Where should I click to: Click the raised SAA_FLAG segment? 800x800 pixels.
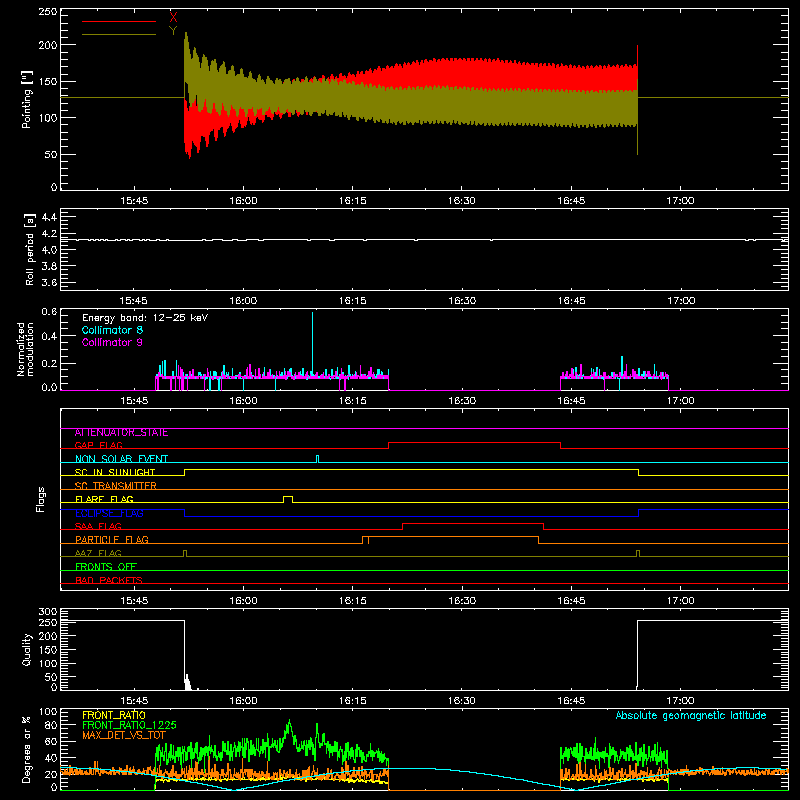click(472, 524)
